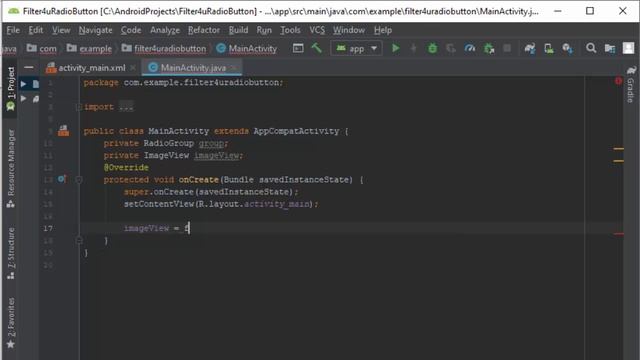The image size is (640, 360).
Task: Open the Analyze menu
Action: click(x=165, y=30)
